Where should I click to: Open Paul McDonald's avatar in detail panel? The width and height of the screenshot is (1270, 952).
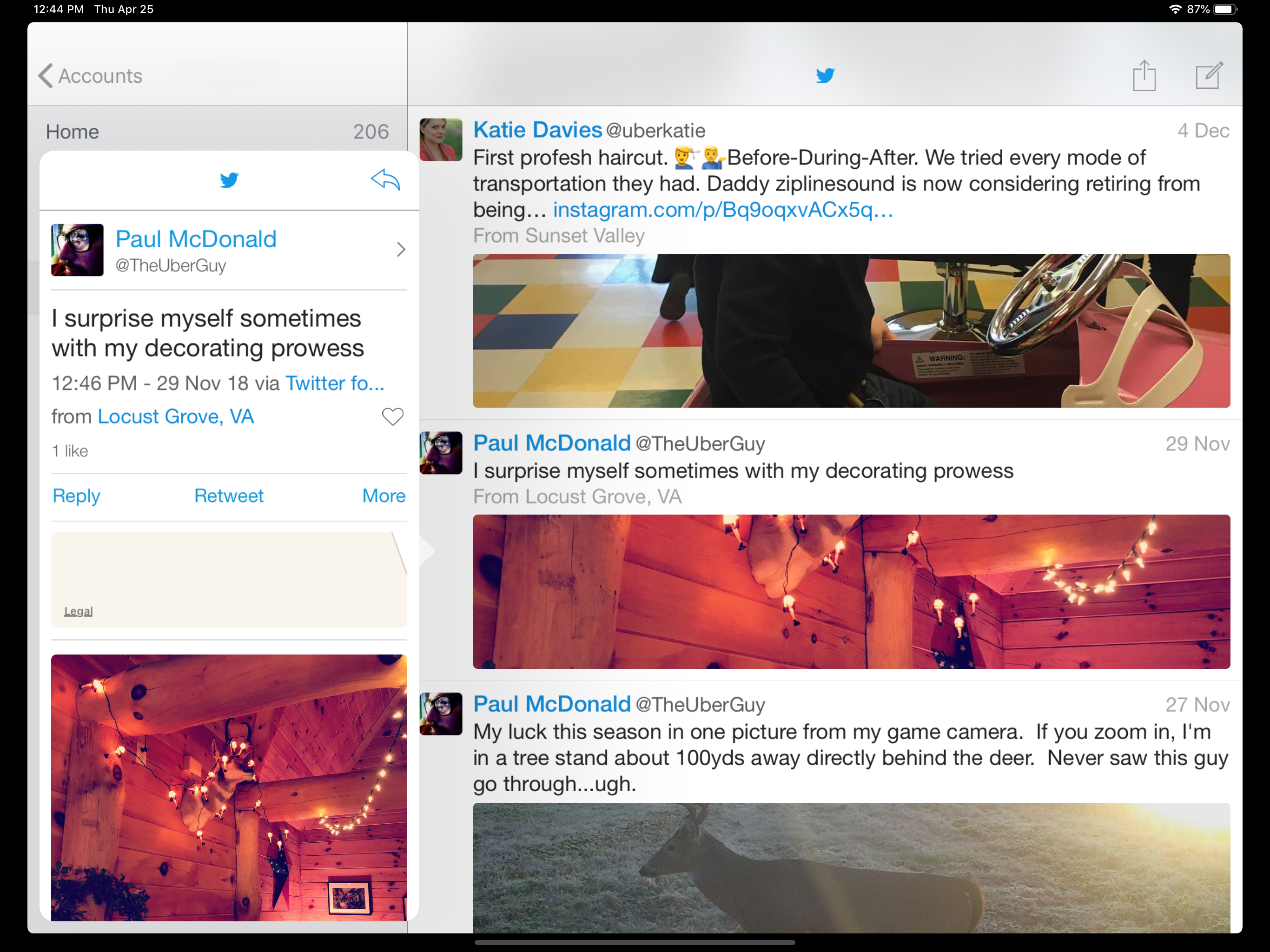pyautogui.click(x=78, y=251)
